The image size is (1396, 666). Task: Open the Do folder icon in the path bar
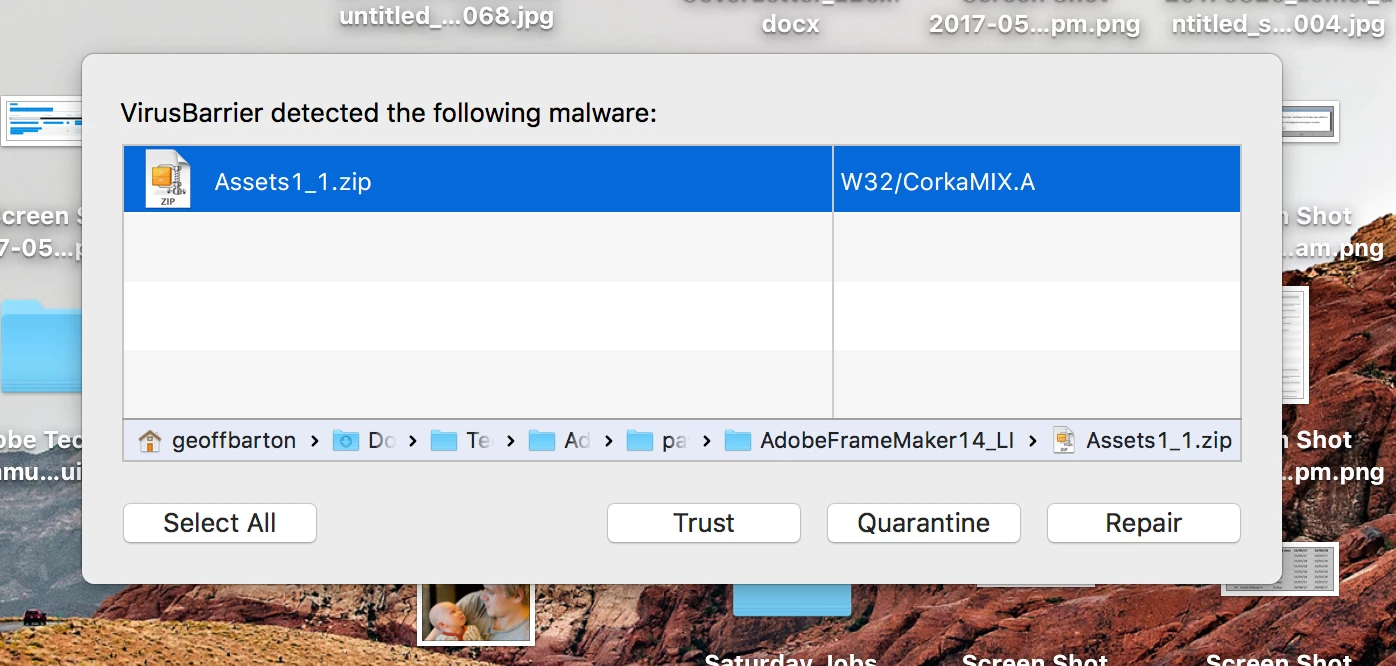pos(346,440)
